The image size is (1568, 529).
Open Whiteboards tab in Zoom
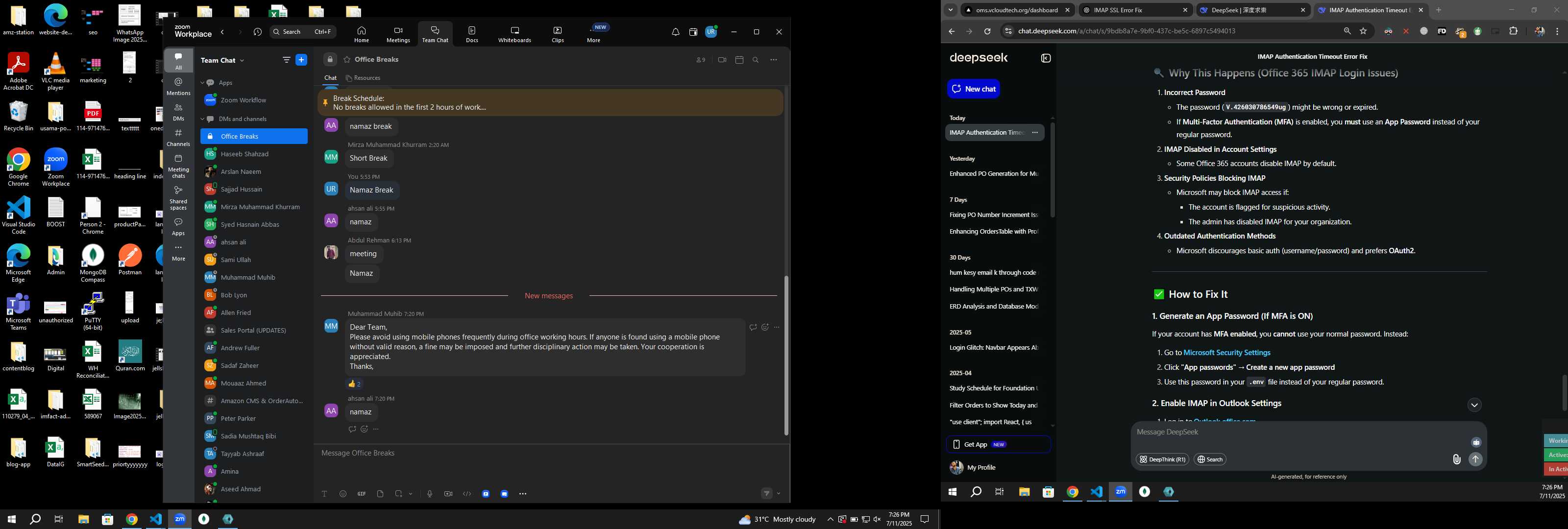[514, 34]
